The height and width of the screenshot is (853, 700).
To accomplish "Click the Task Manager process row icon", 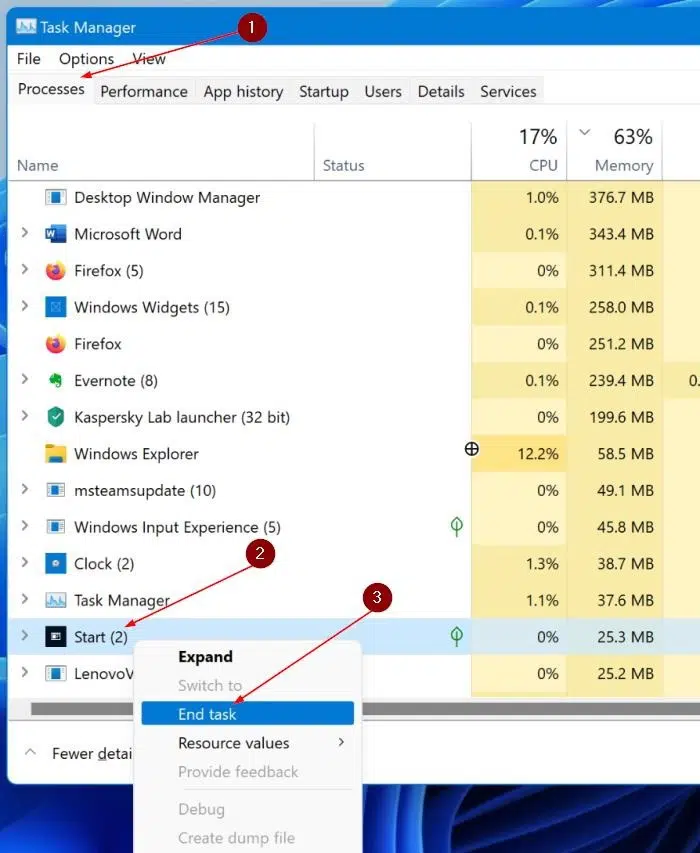I will pos(55,600).
